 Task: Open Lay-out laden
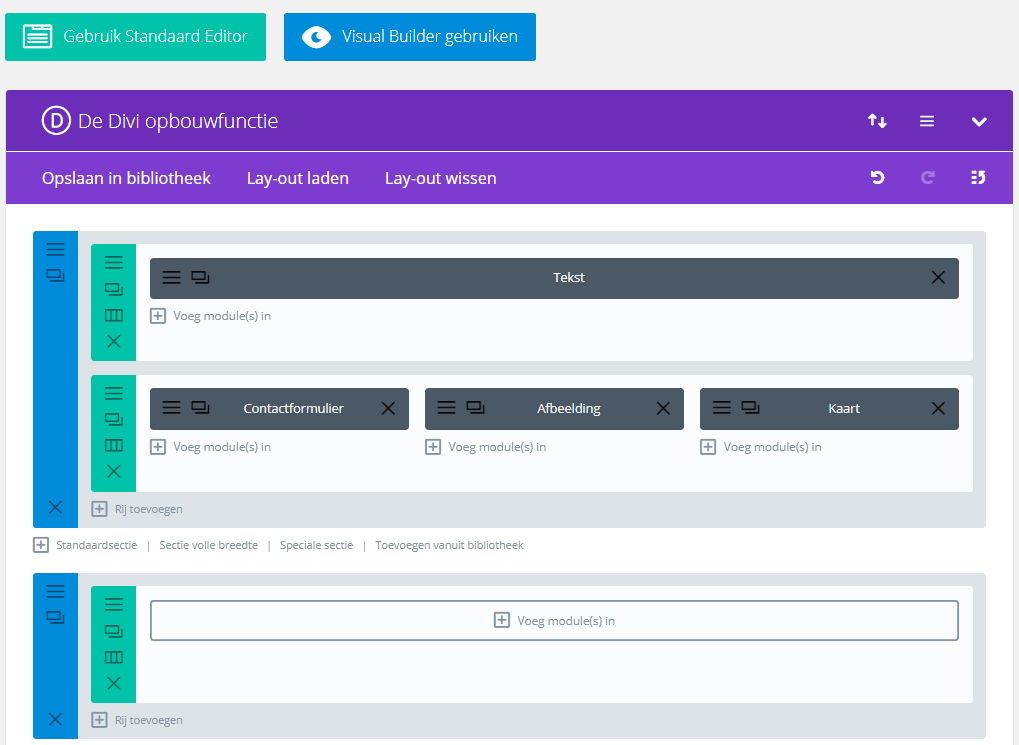point(296,178)
